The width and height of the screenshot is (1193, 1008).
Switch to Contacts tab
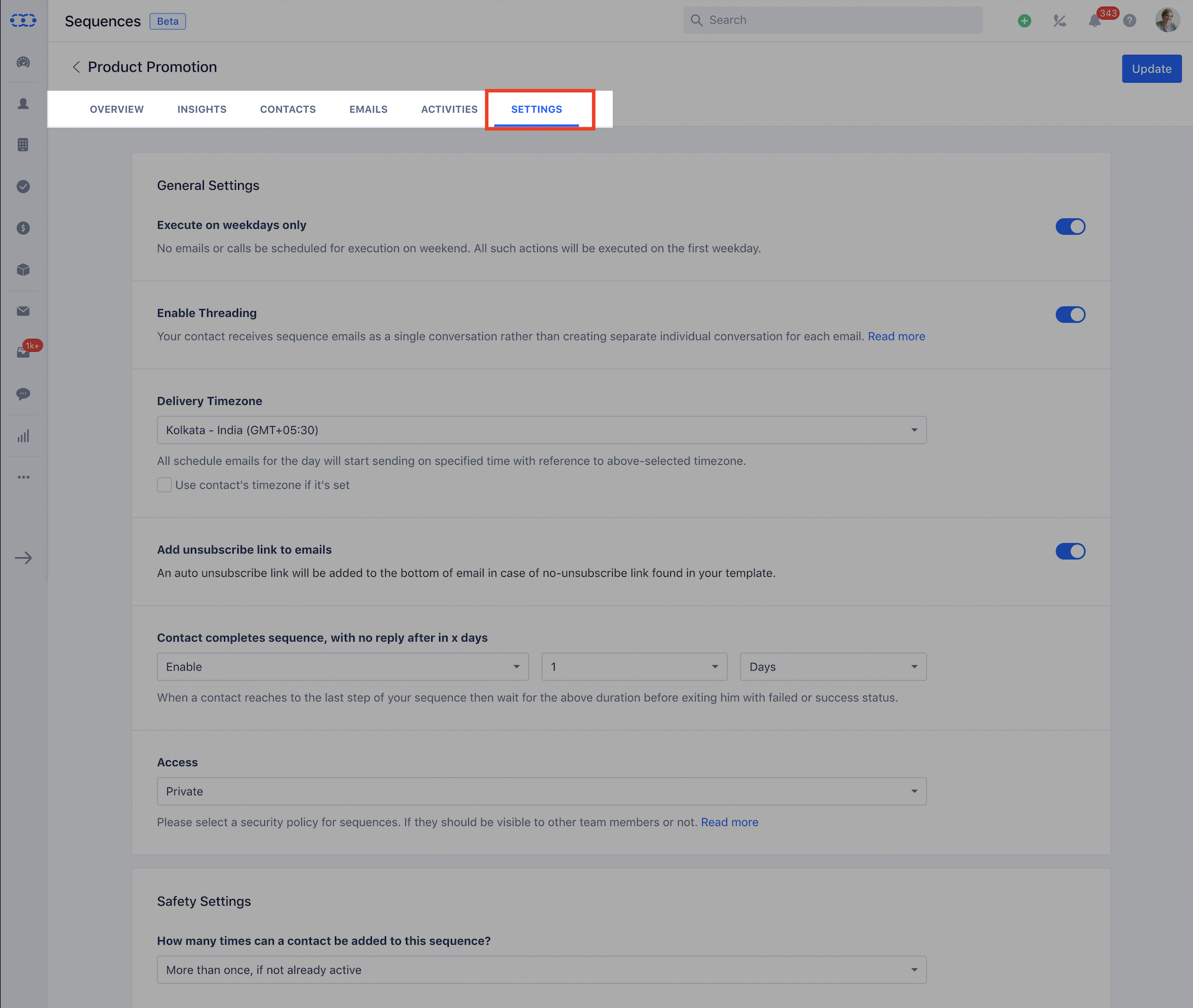[287, 109]
